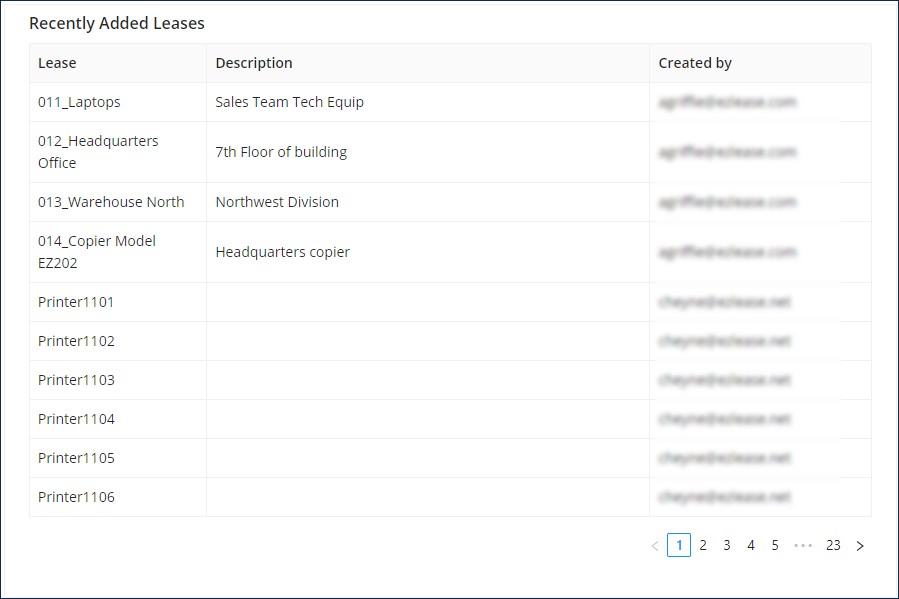Screen dimensions: 899x599
Task: Go to page 4
Action: click(751, 545)
